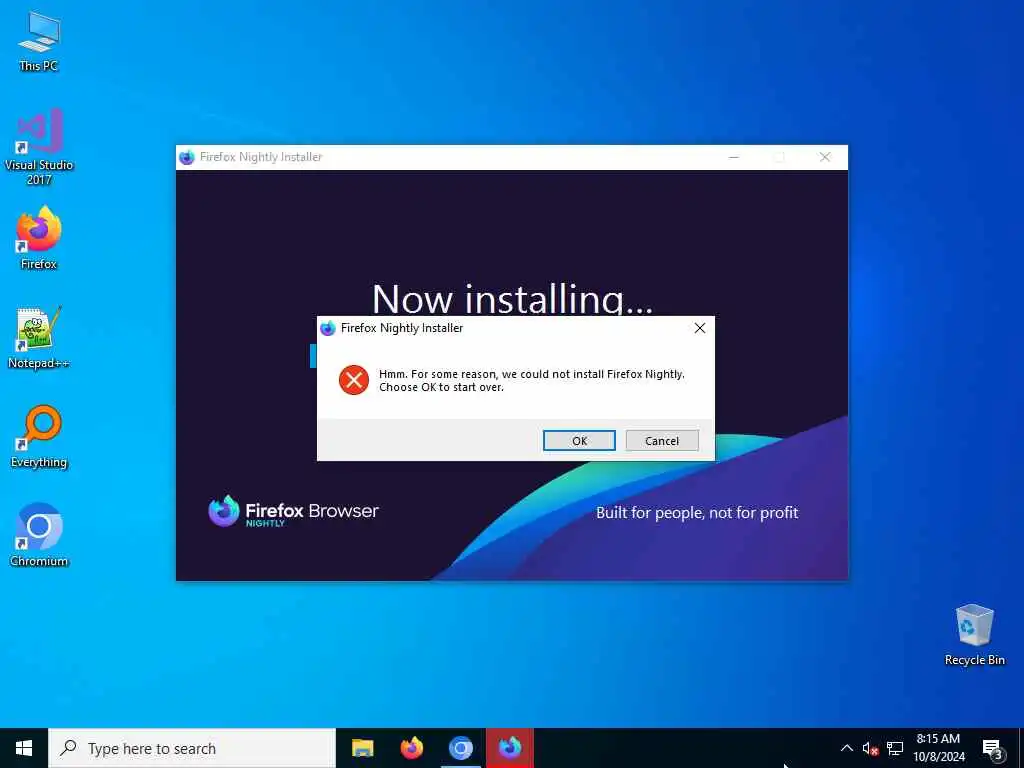The image size is (1024, 768).
Task: Show hidden system tray icons
Action: tap(846, 748)
